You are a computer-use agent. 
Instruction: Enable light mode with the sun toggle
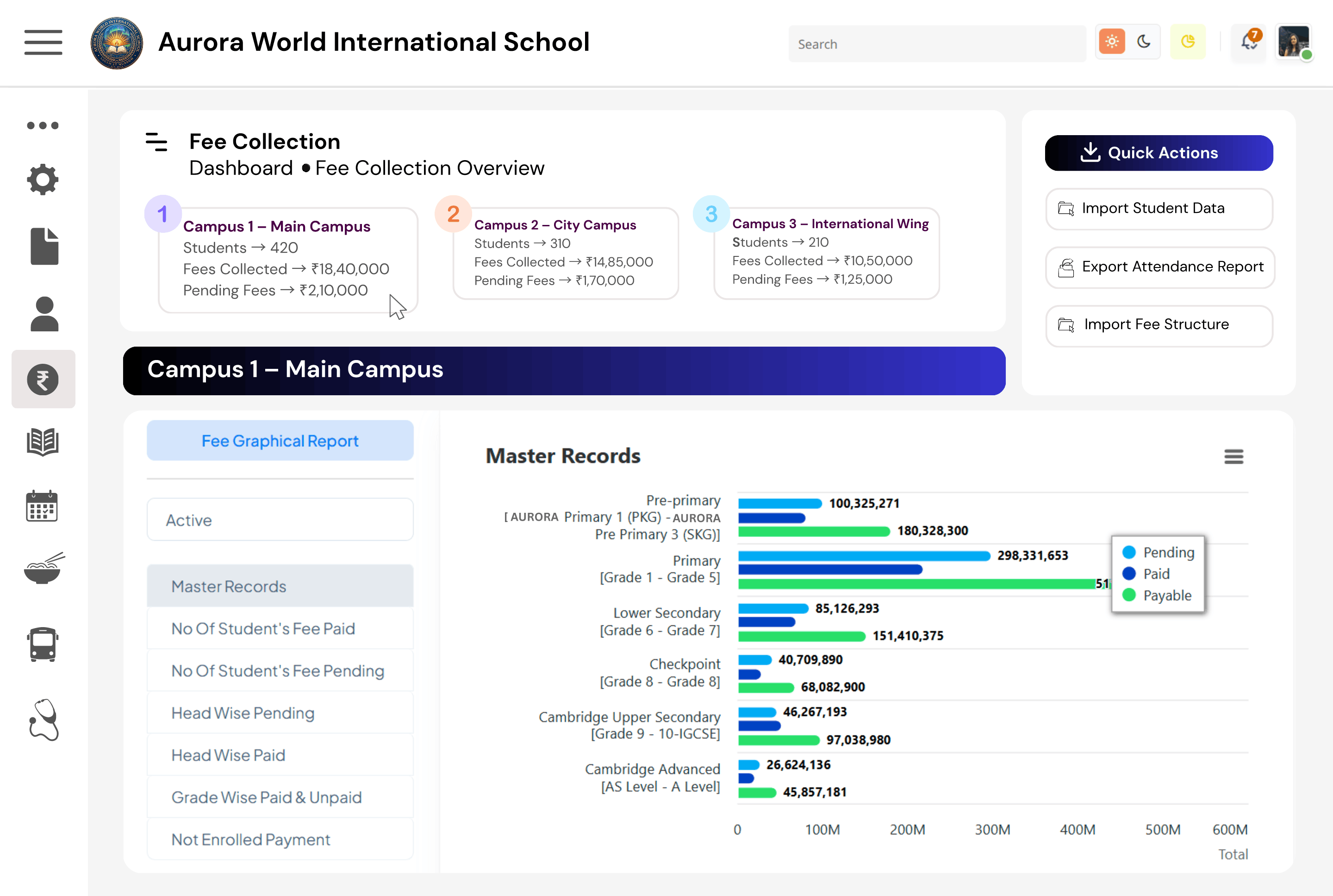click(1111, 41)
